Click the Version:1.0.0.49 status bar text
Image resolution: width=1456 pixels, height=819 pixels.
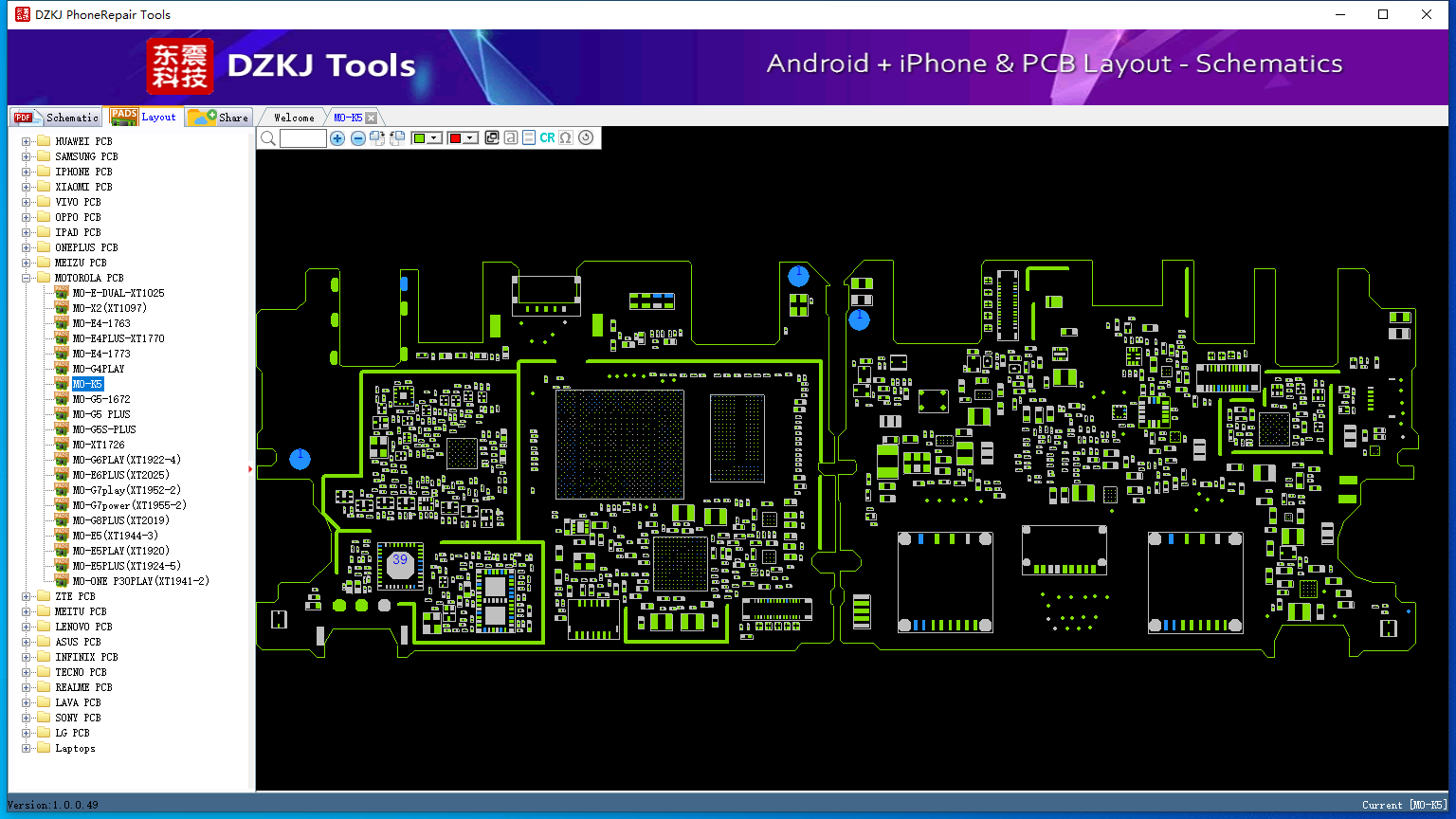coord(53,805)
